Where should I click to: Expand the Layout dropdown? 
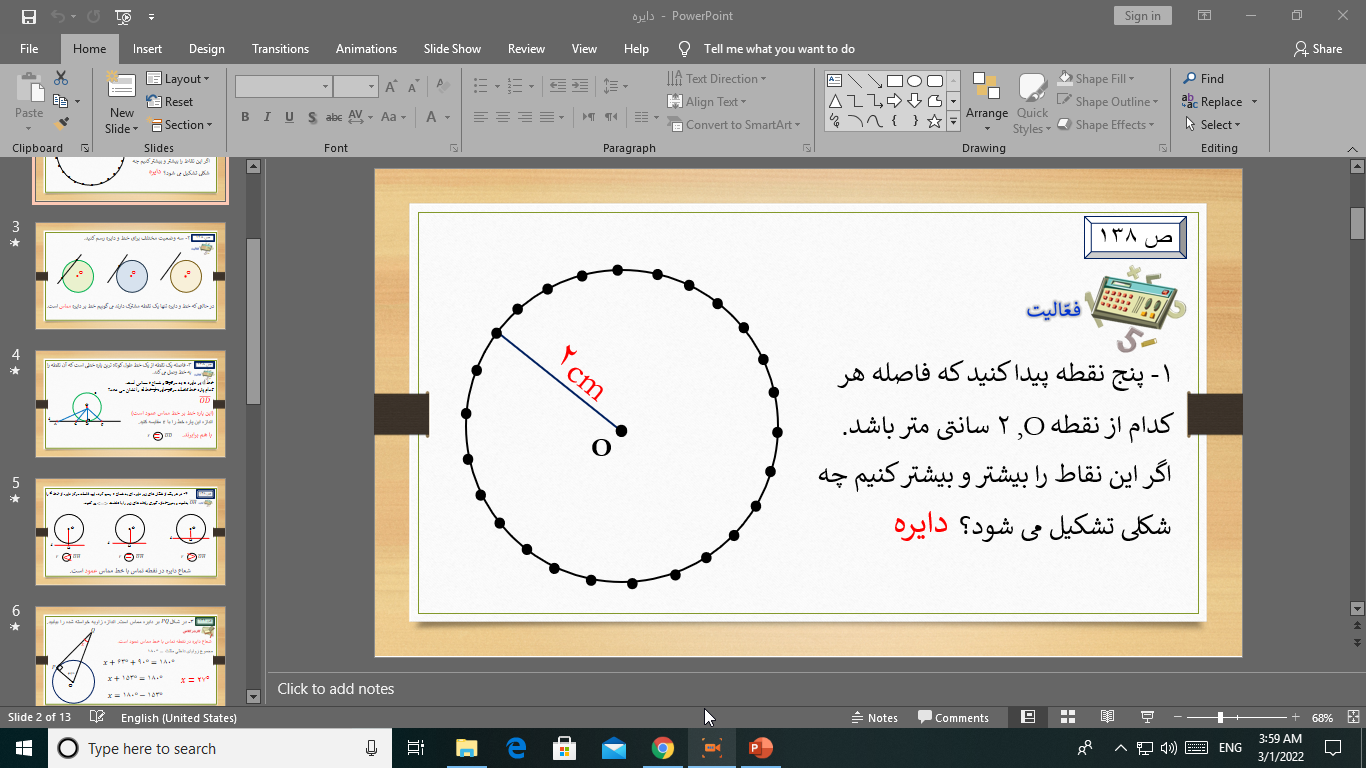click(x=178, y=79)
